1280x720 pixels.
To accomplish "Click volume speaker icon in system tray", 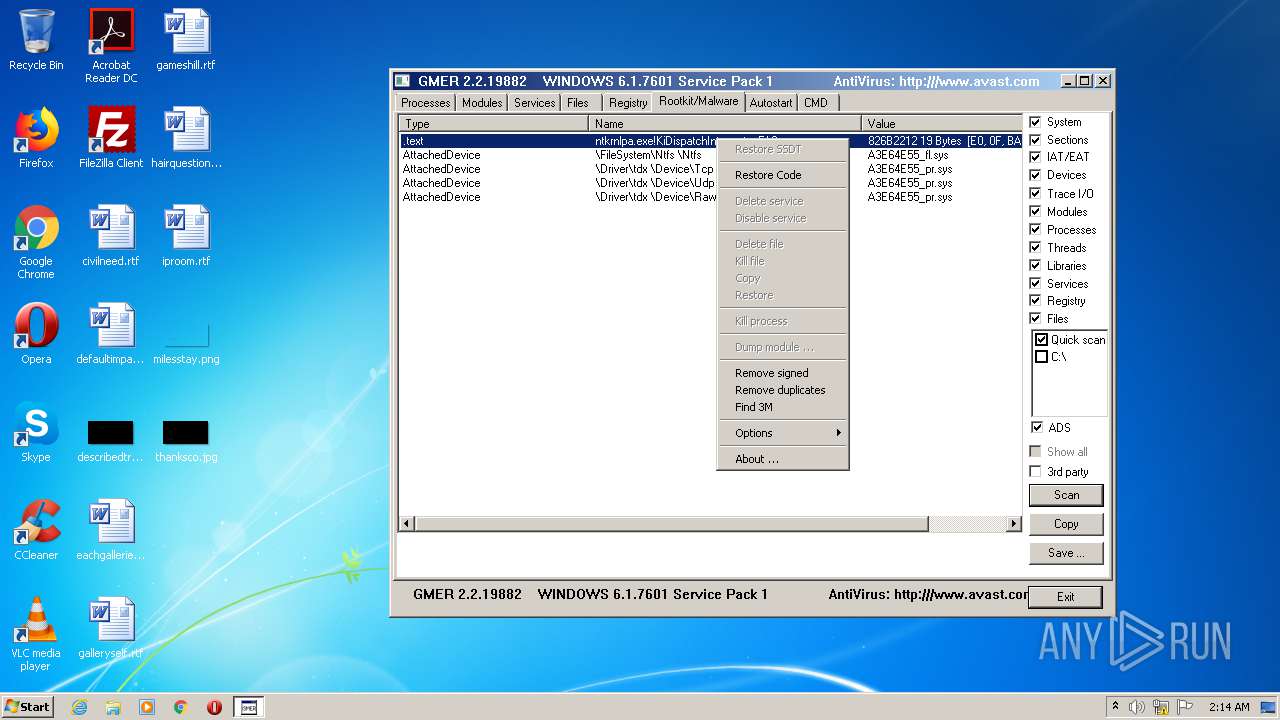I will (1138, 707).
